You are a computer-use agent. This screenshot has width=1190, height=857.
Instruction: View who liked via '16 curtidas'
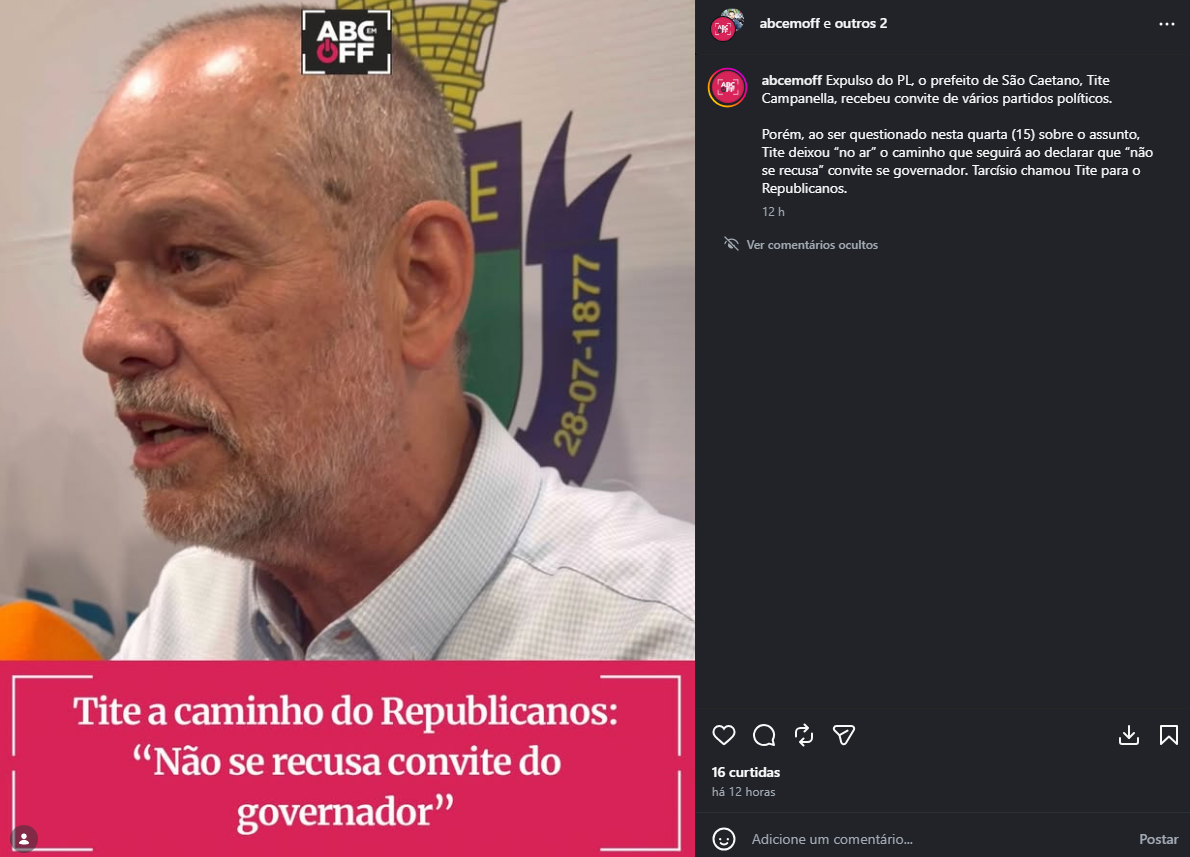tap(745, 772)
